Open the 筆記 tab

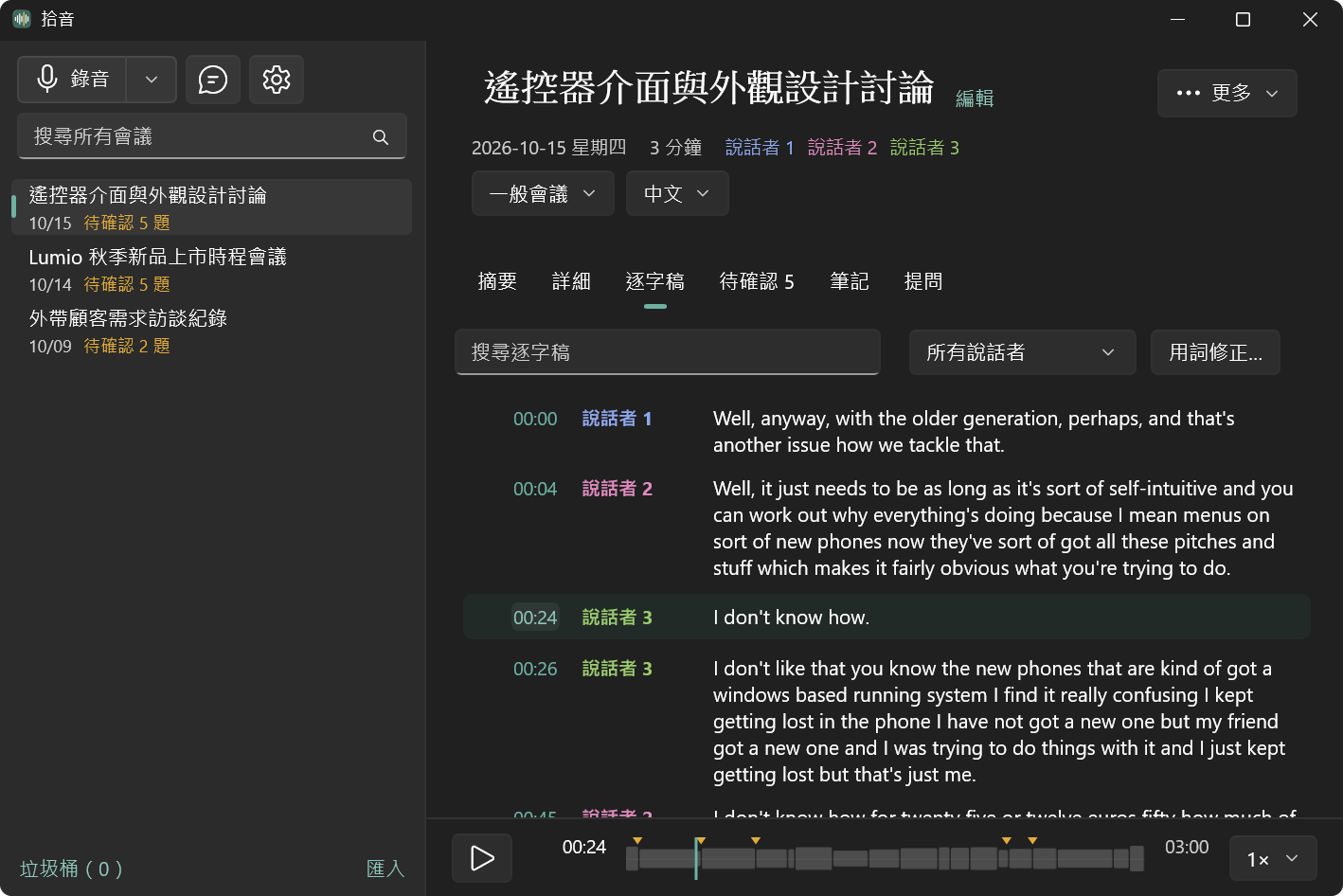850,281
